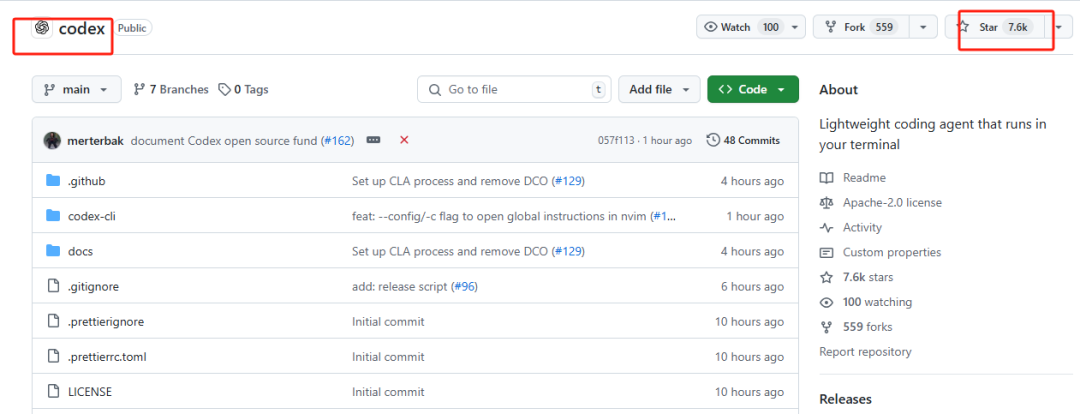Image resolution: width=1080 pixels, height=414 pixels.
Task: Open pull request #162 link
Action: point(337,141)
